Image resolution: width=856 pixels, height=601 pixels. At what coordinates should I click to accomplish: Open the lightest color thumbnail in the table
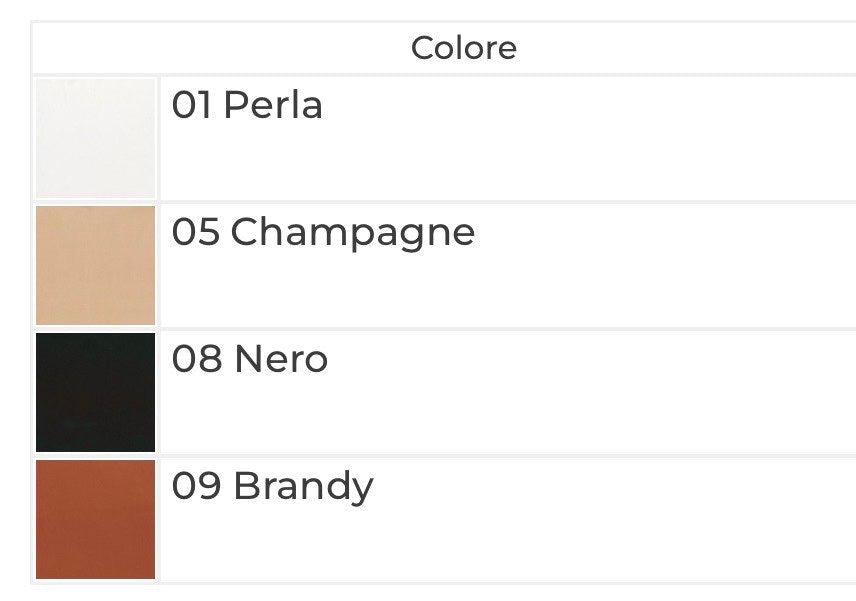pyautogui.click(x=96, y=138)
